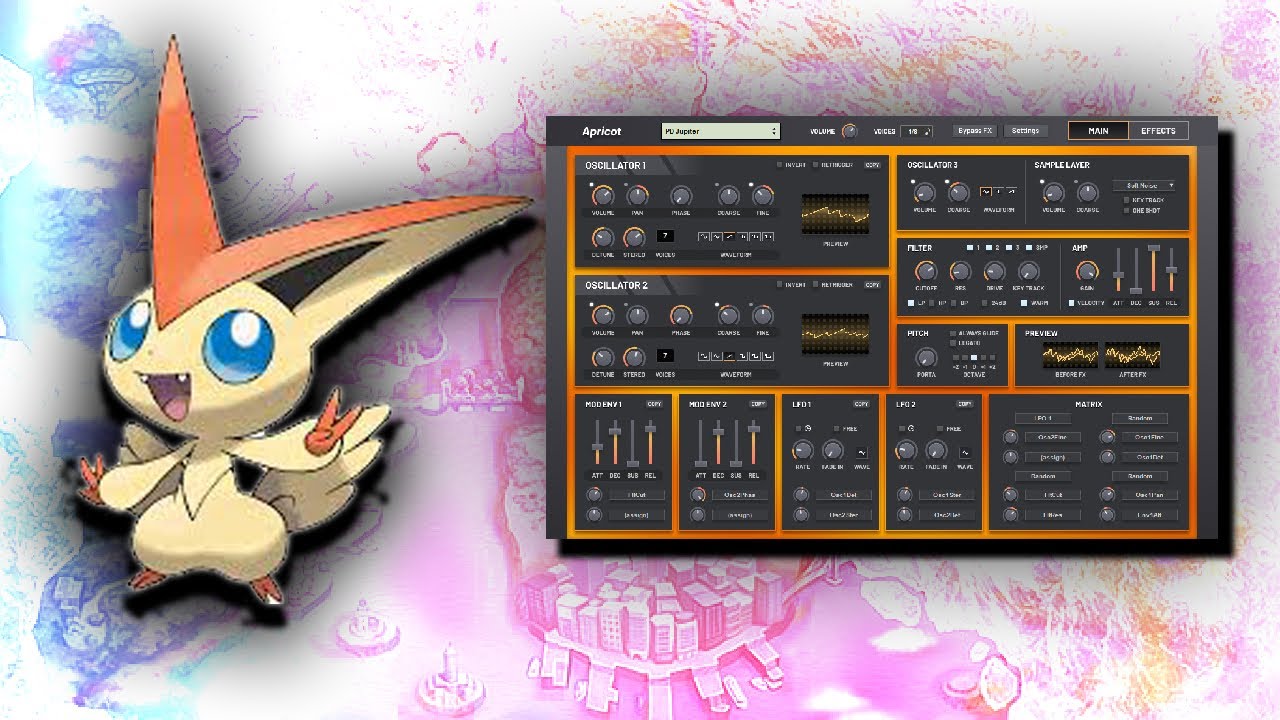Click the clock sync icon in LFO 1
The height and width of the screenshot is (720, 1280).
[808, 428]
